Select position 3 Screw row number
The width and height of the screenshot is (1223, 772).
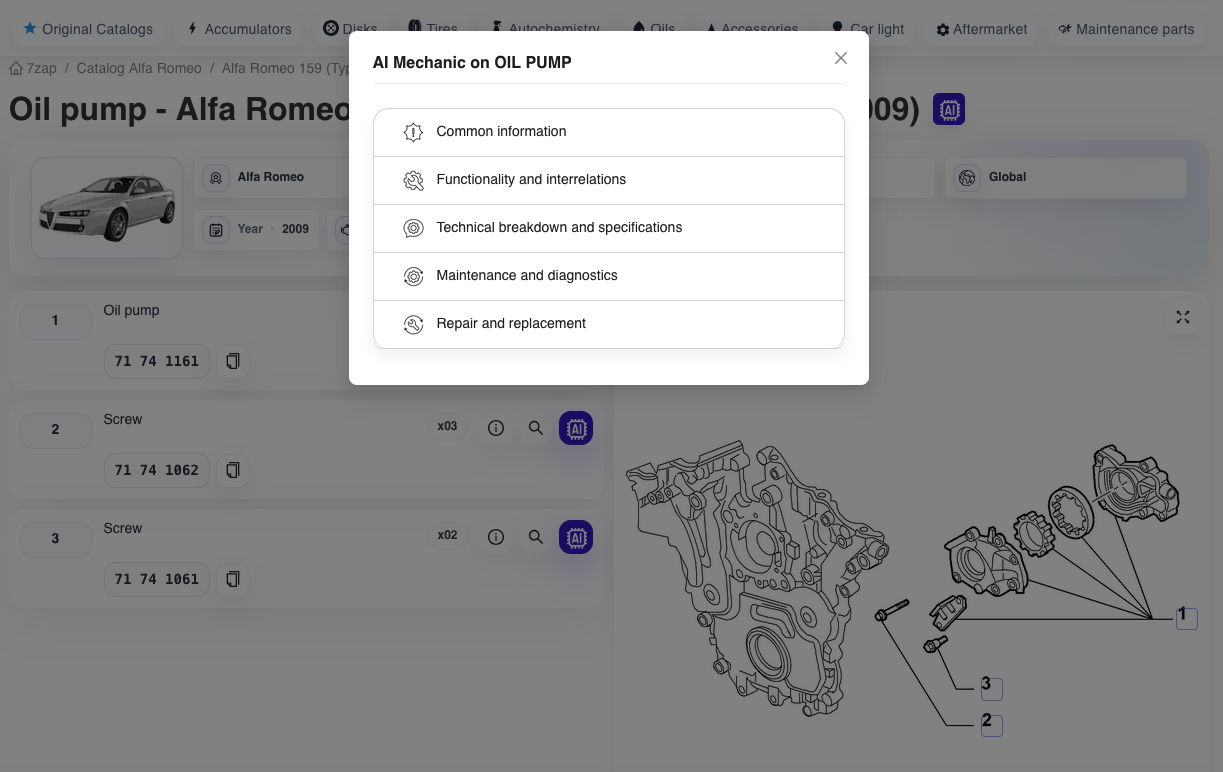(x=55, y=539)
